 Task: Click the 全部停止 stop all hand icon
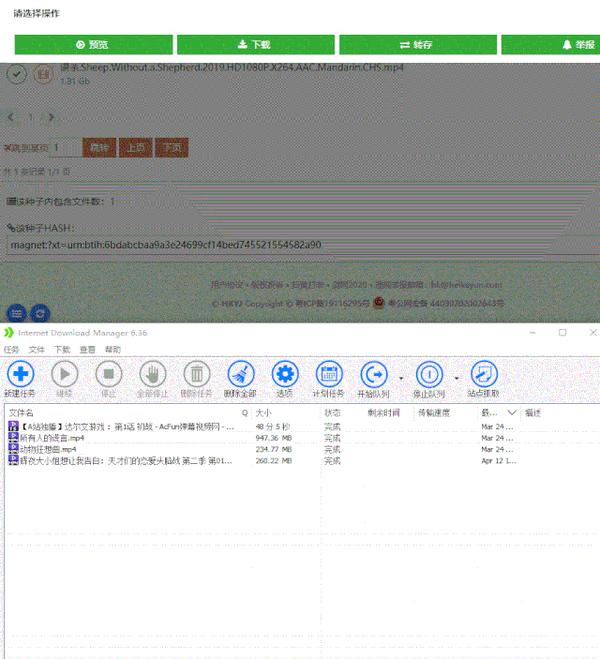(153, 374)
